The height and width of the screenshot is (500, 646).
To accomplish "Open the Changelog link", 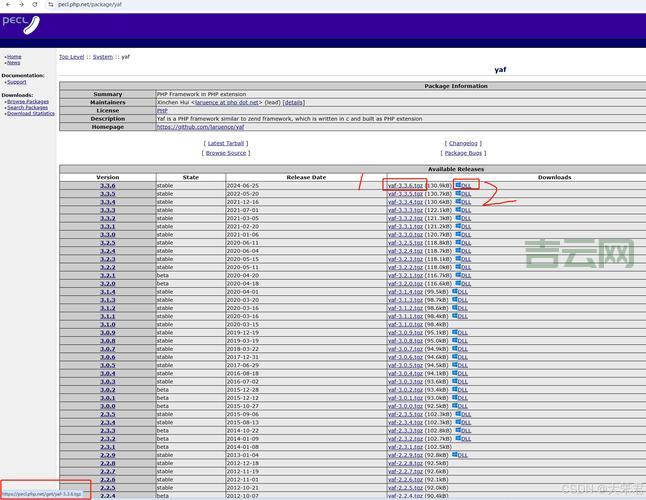I will coord(462,144).
